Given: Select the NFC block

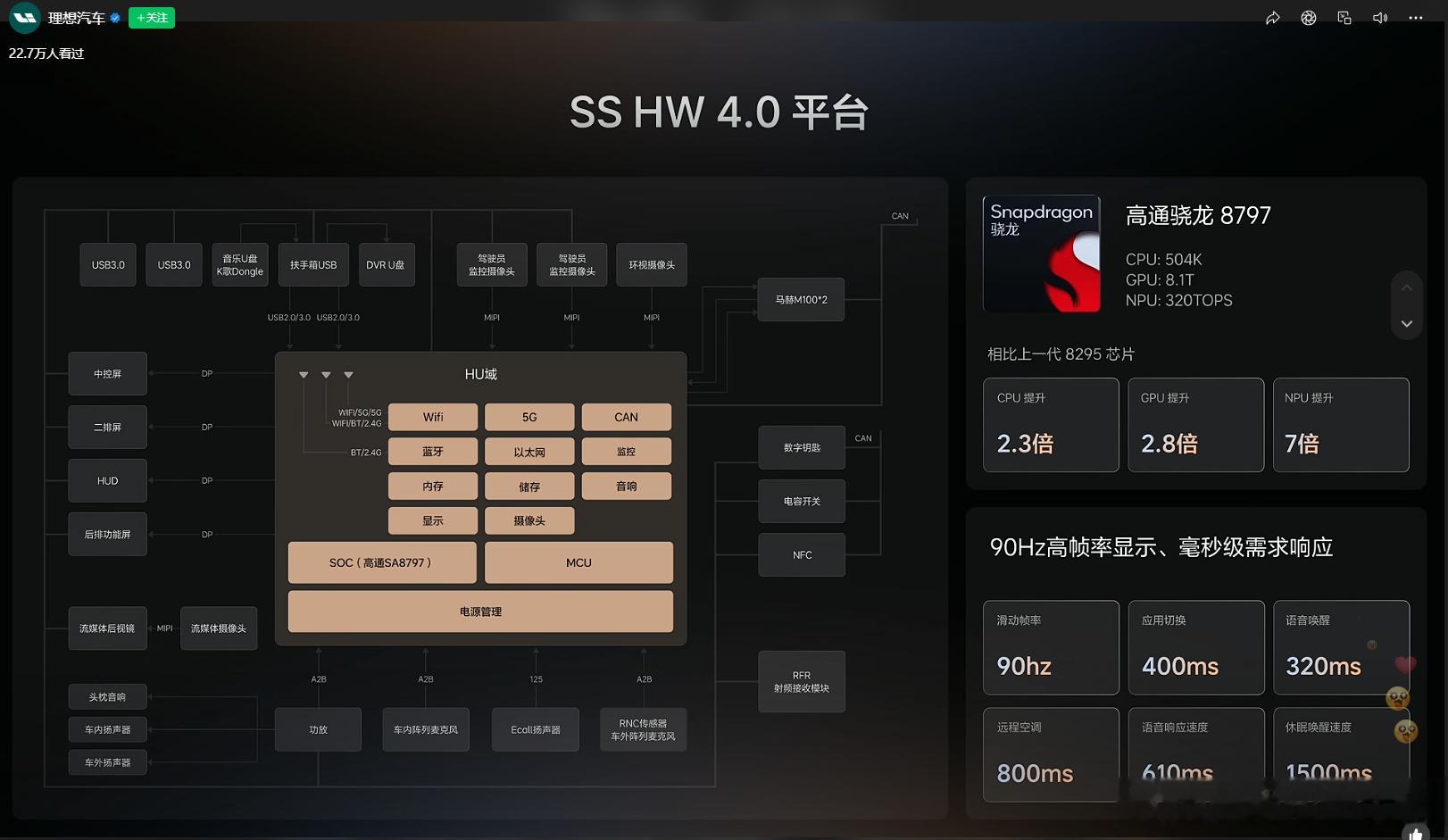Looking at the screenshot, I should click(x=802, y=555).
